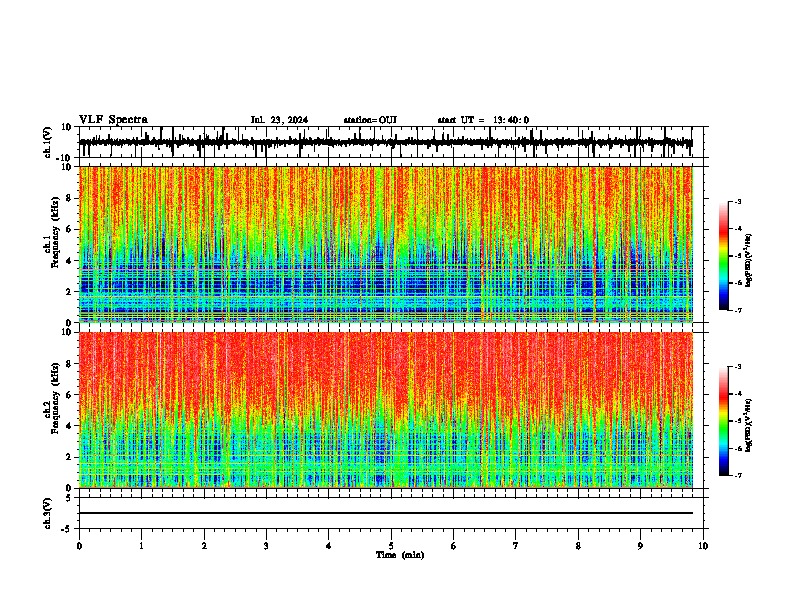Click the "start UT = 13:40:0" header text
The height and width of the screenshot is (612, 792).
(x=483, y=120)
